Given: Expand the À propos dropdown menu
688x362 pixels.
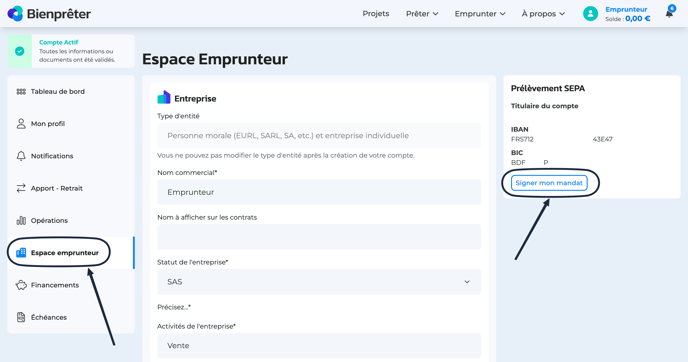Looking at the screenshot, I should [543, 14].
